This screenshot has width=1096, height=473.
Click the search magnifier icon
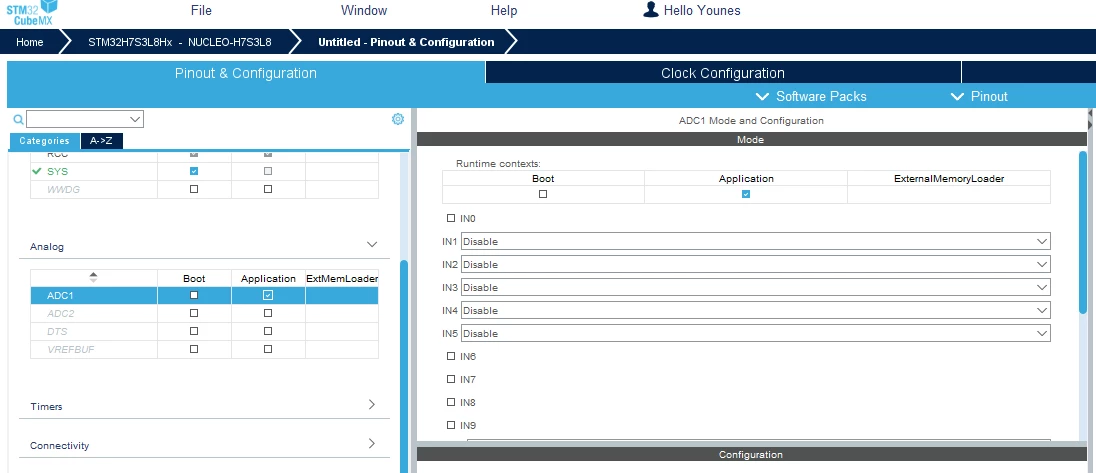(18, 119)
